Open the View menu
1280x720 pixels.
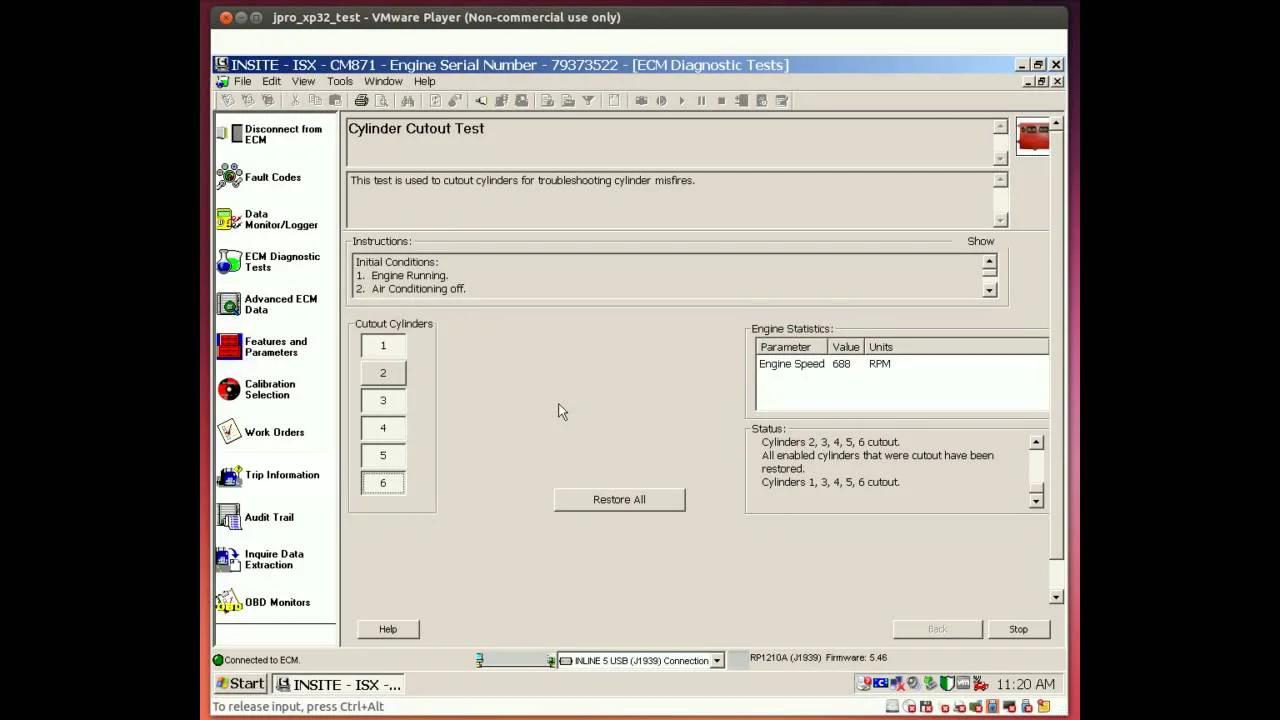tap(303, 81)
